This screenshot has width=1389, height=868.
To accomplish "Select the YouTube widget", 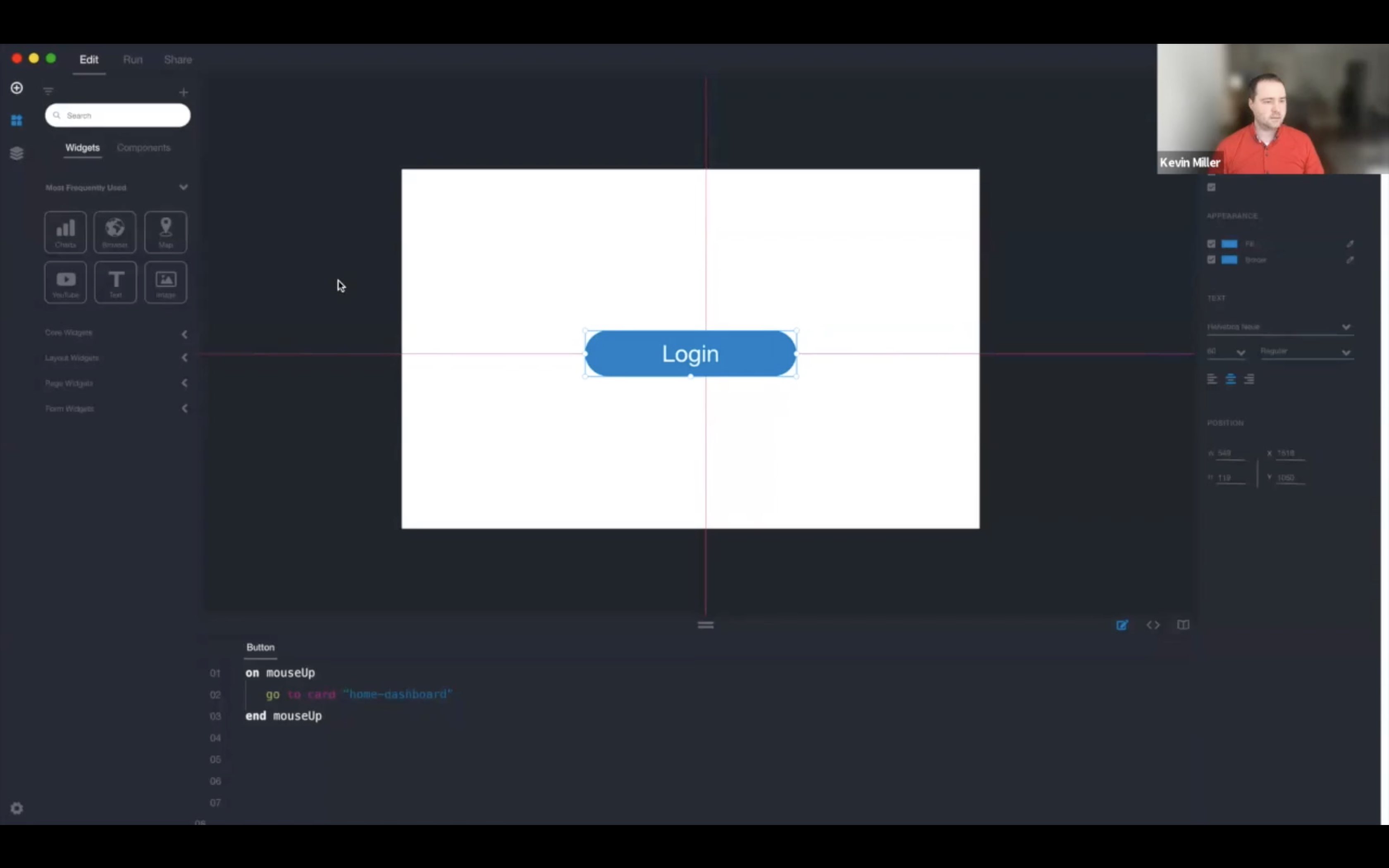I will (x=65, y=282).
